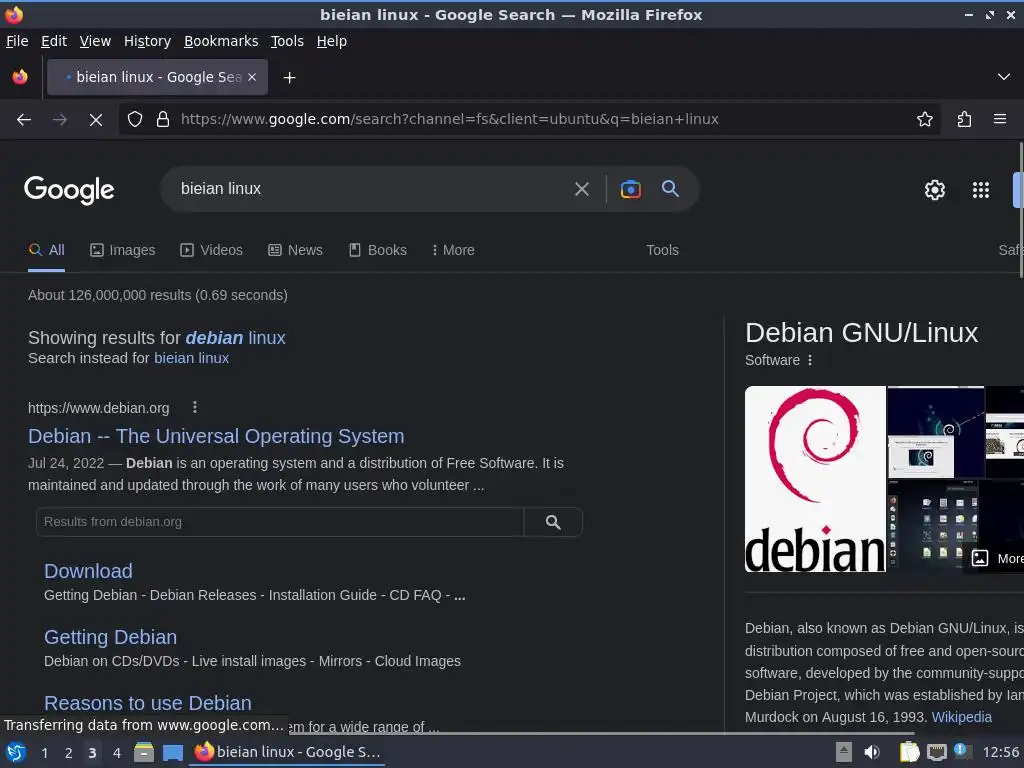Run the debian.org site search button

(553, 522)
